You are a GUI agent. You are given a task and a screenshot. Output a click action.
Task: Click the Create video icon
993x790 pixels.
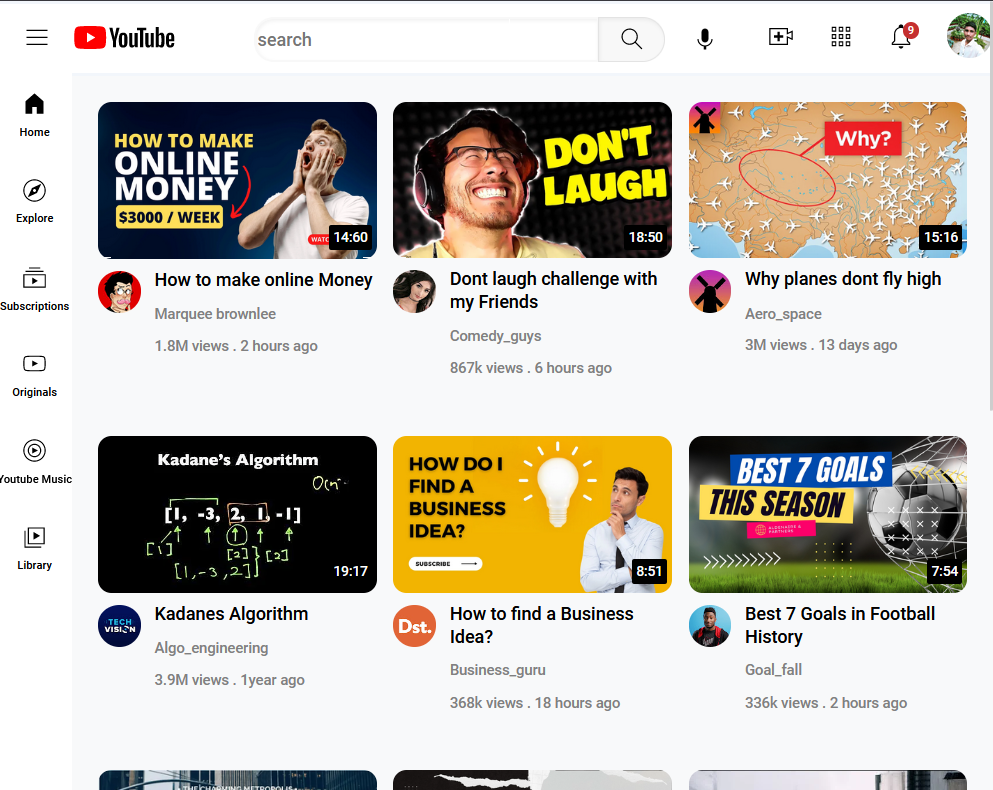pos(781,37)
